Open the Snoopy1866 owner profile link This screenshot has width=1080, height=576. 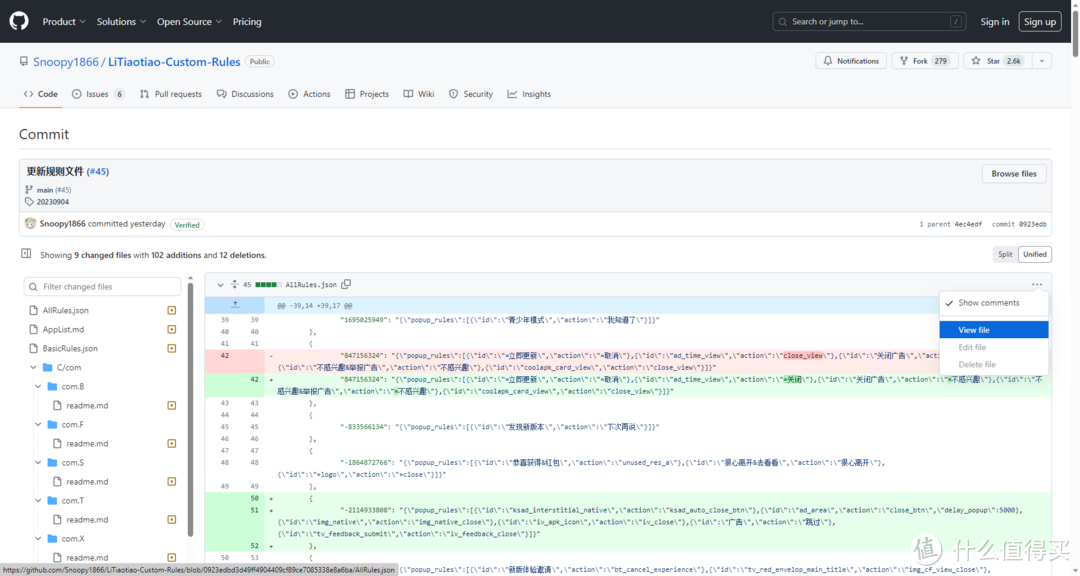[x=65, y=62]
